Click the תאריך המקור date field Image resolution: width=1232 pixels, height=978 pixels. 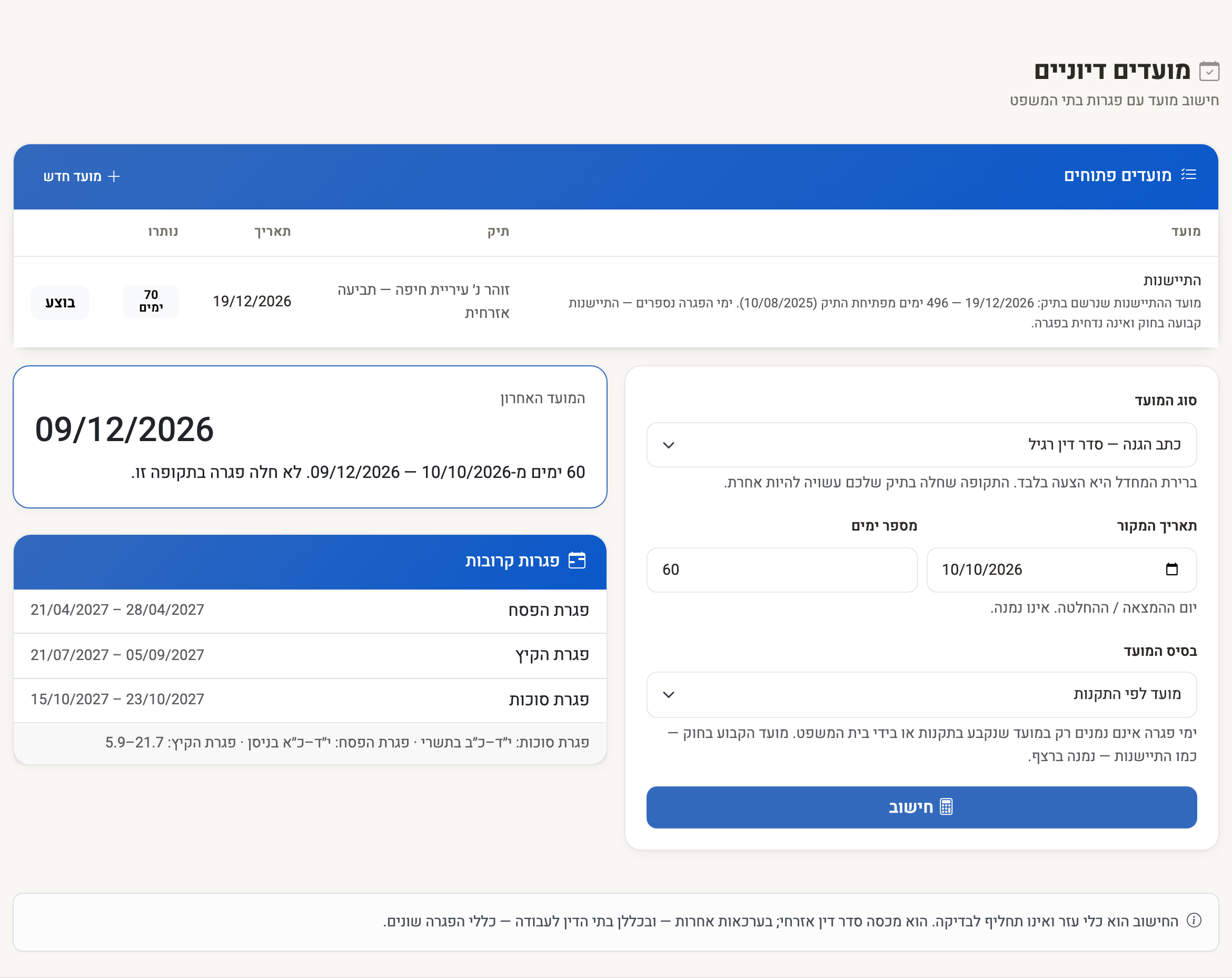pyautogui.click(x=1061, y=570)
